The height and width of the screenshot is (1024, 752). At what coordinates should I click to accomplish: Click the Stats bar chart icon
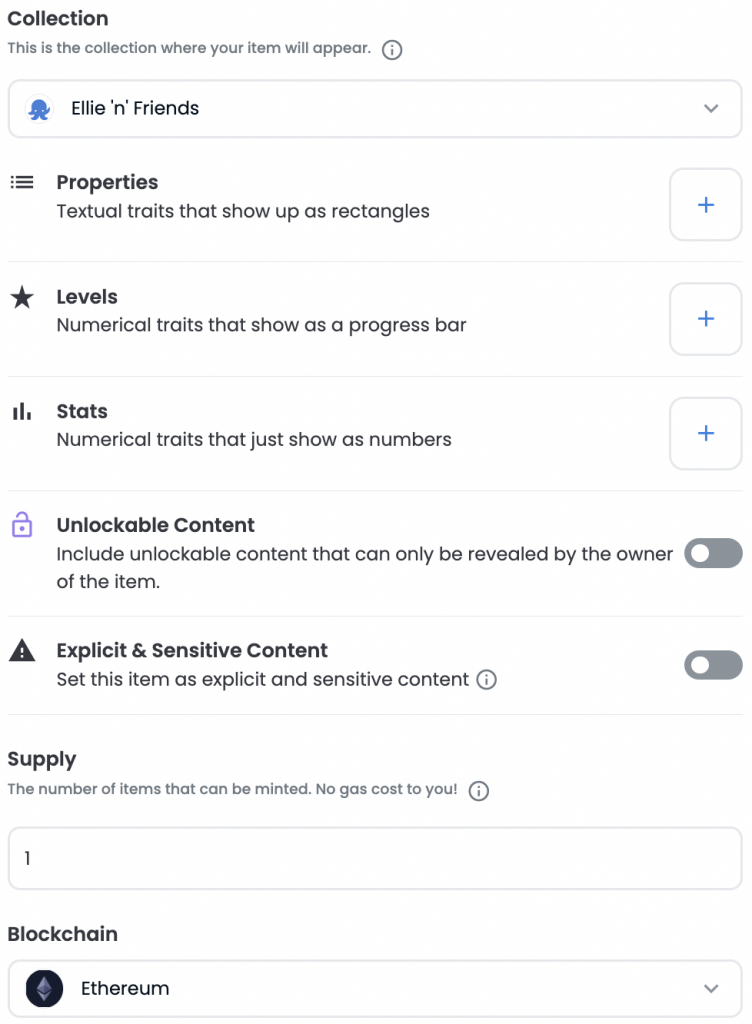click(x=22, y=411)
